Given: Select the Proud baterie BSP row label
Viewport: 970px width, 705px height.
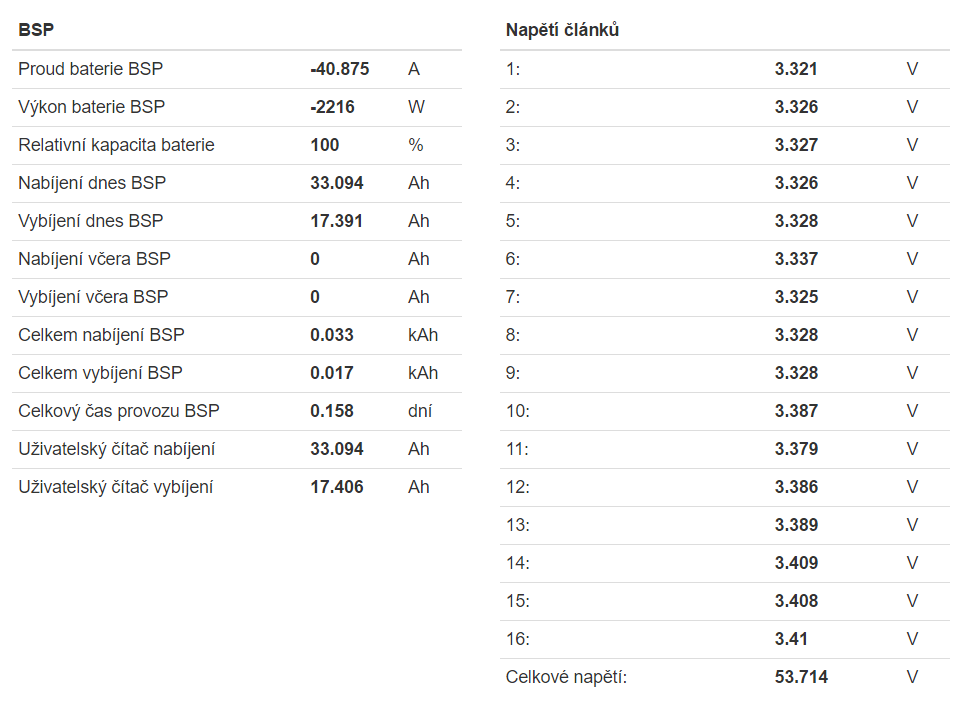Looking at the screenshot, I should (x=90, y=69).
